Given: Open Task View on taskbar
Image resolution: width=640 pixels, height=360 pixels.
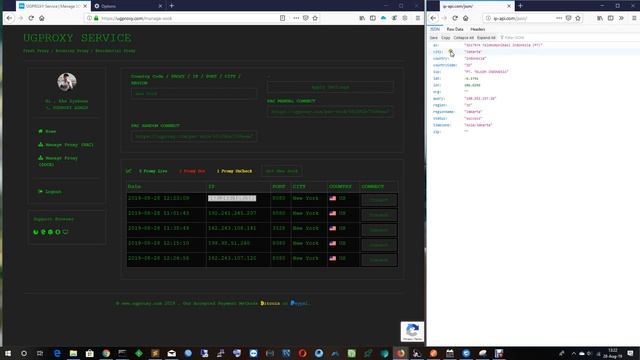Looking at the screenshot, I should [40, 353].
